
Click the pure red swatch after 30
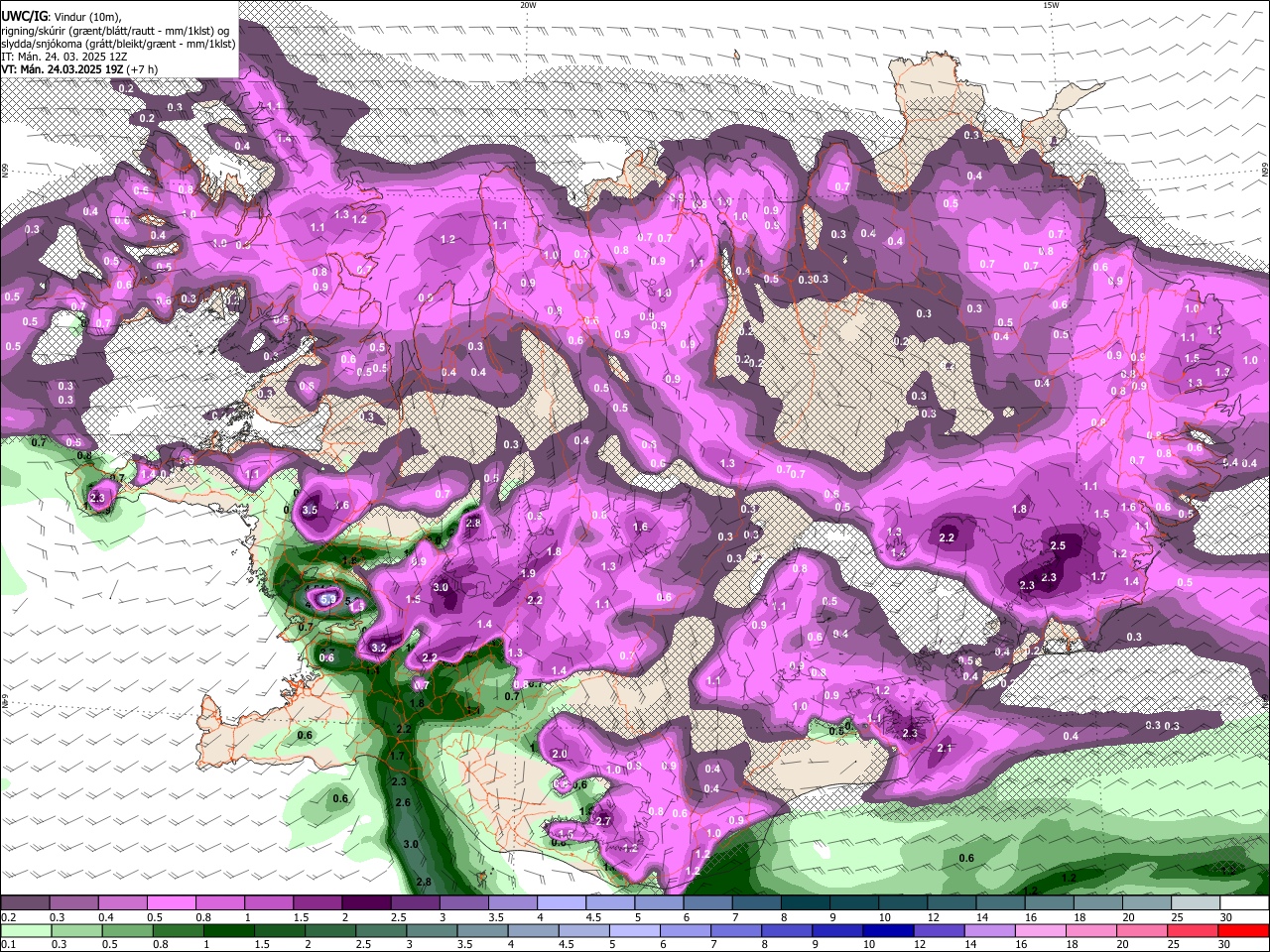pyautogui.click(x=1244, y=930)
